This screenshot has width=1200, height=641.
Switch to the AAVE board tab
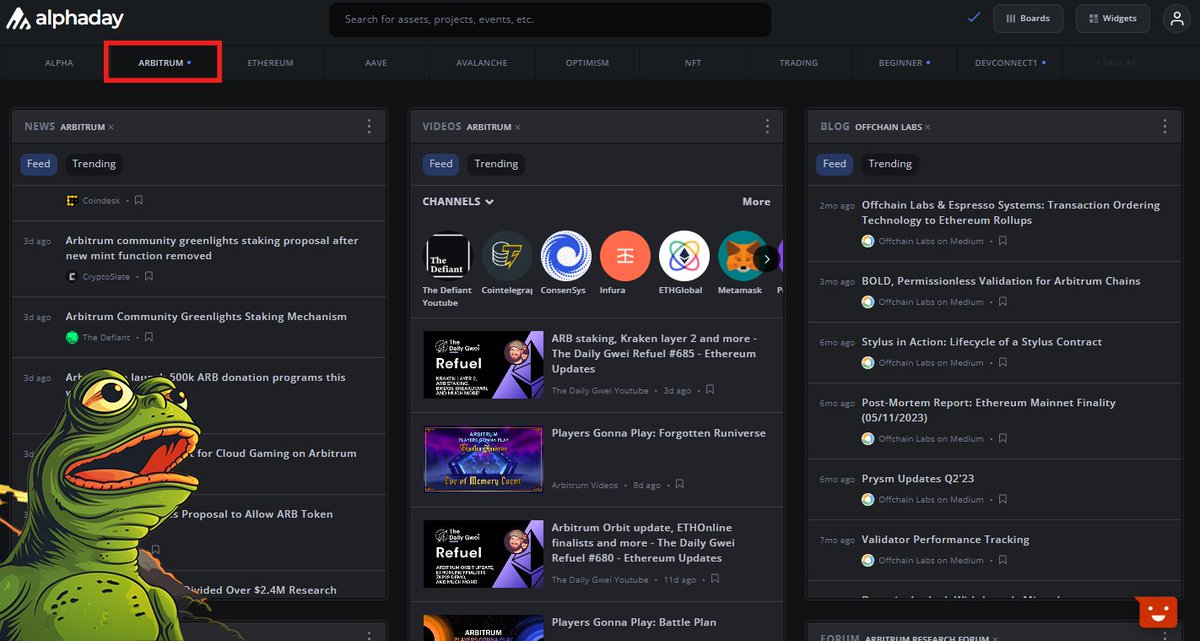coord(376,63)
